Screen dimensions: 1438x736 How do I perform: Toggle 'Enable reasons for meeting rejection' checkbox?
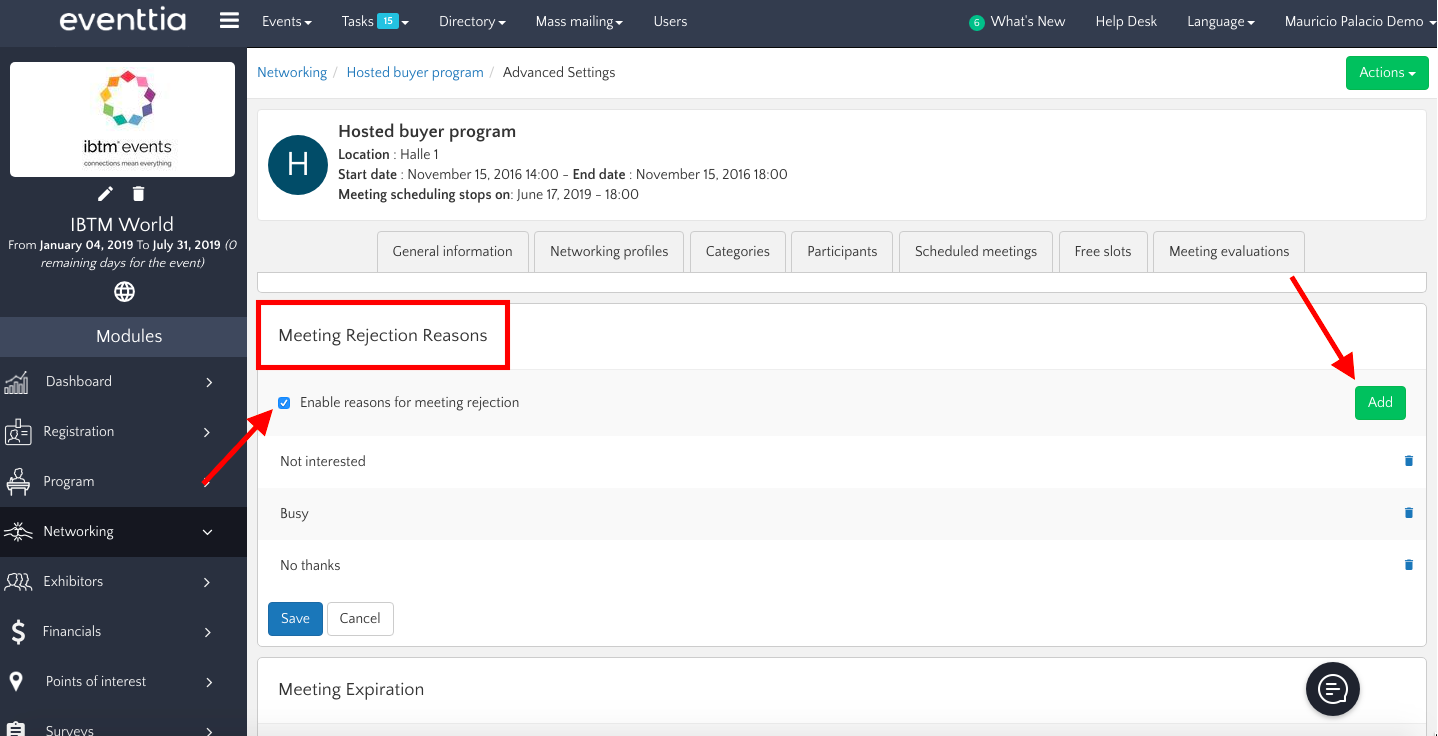(x=284, y=403)
